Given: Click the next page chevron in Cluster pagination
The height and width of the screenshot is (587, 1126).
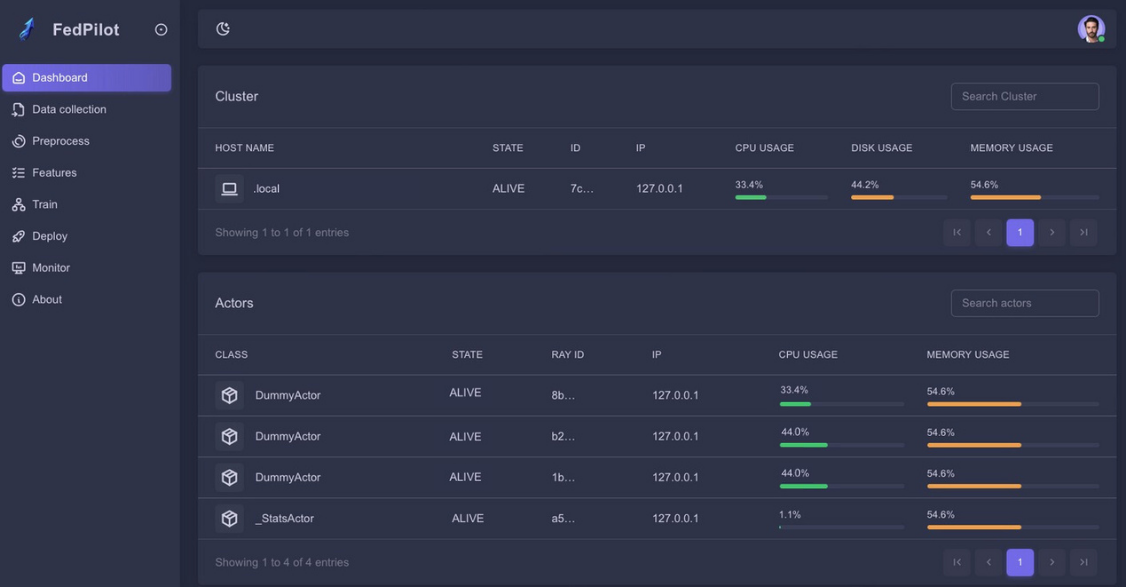Looking at the screenshot, I should point(1051,232).
